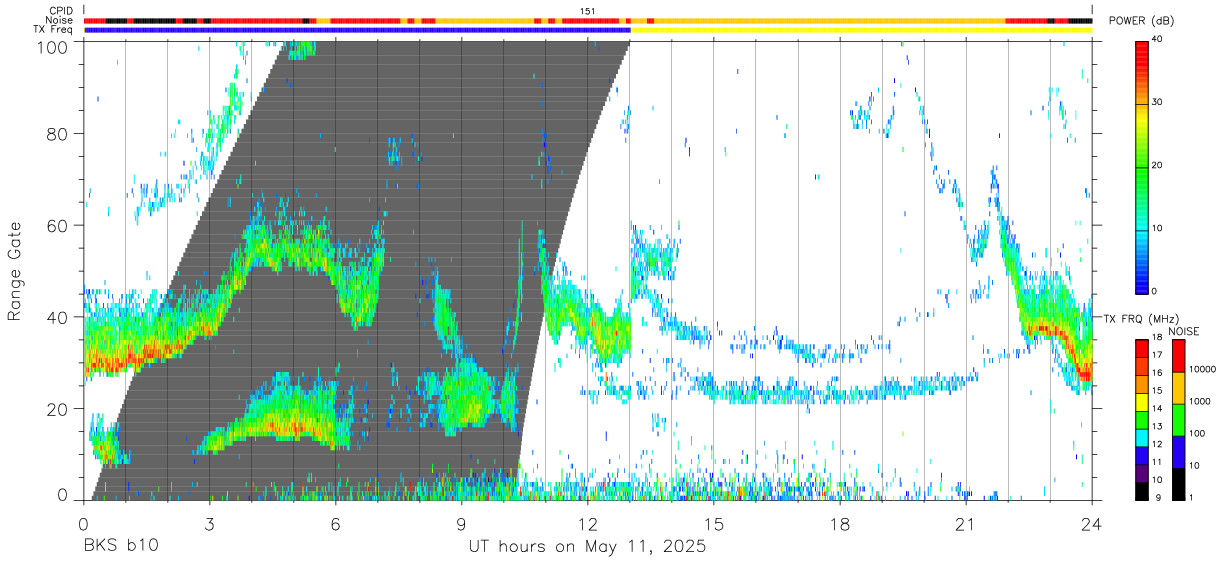Click the yellow segment of the TX Freq strip

(x=861, y=30)
